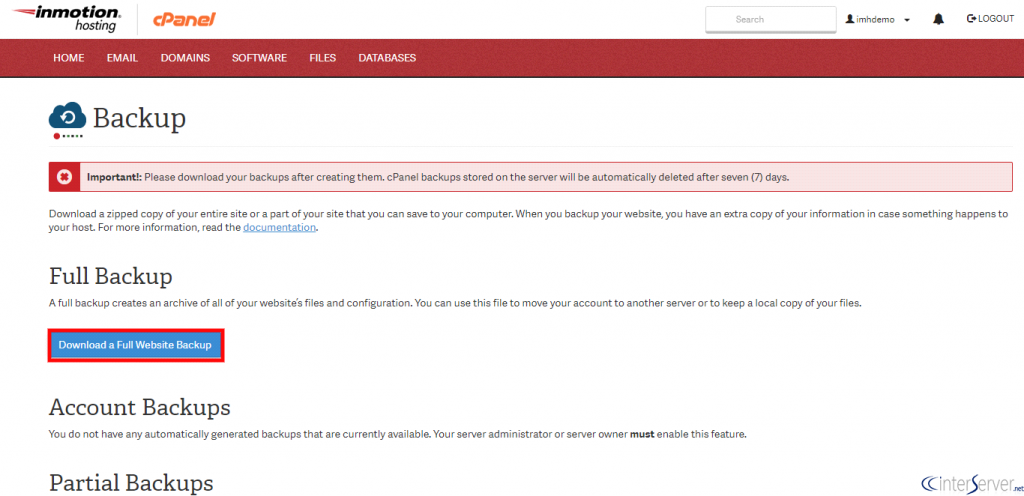Viewport: 1024px width, 496px height.
Task: Follow the documentation link
Action: pyautogui.click(x=279, y=227)
